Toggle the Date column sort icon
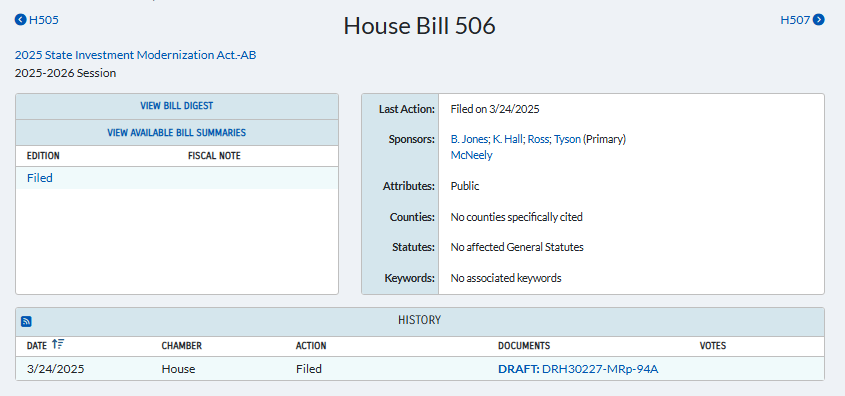 point(58,345)
